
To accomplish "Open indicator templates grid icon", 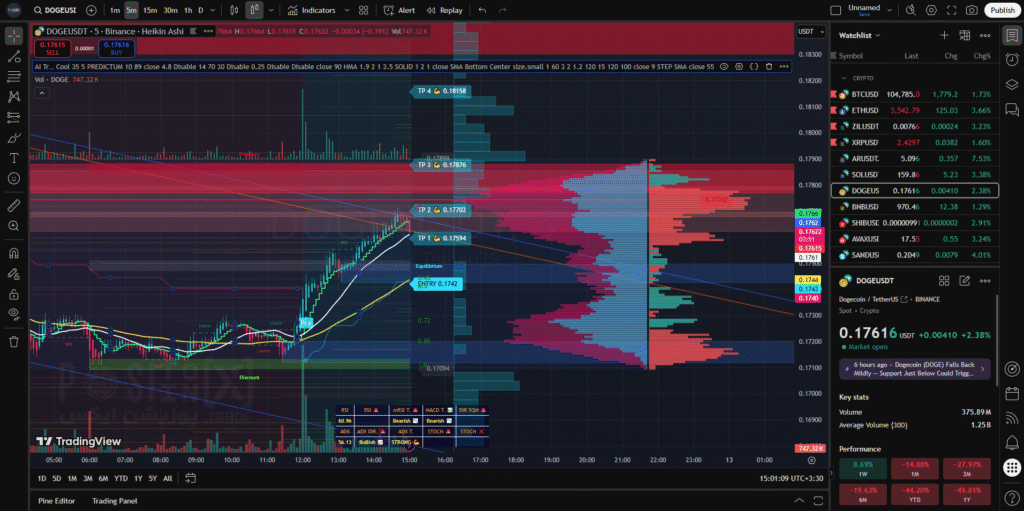I will coord(364,10).
